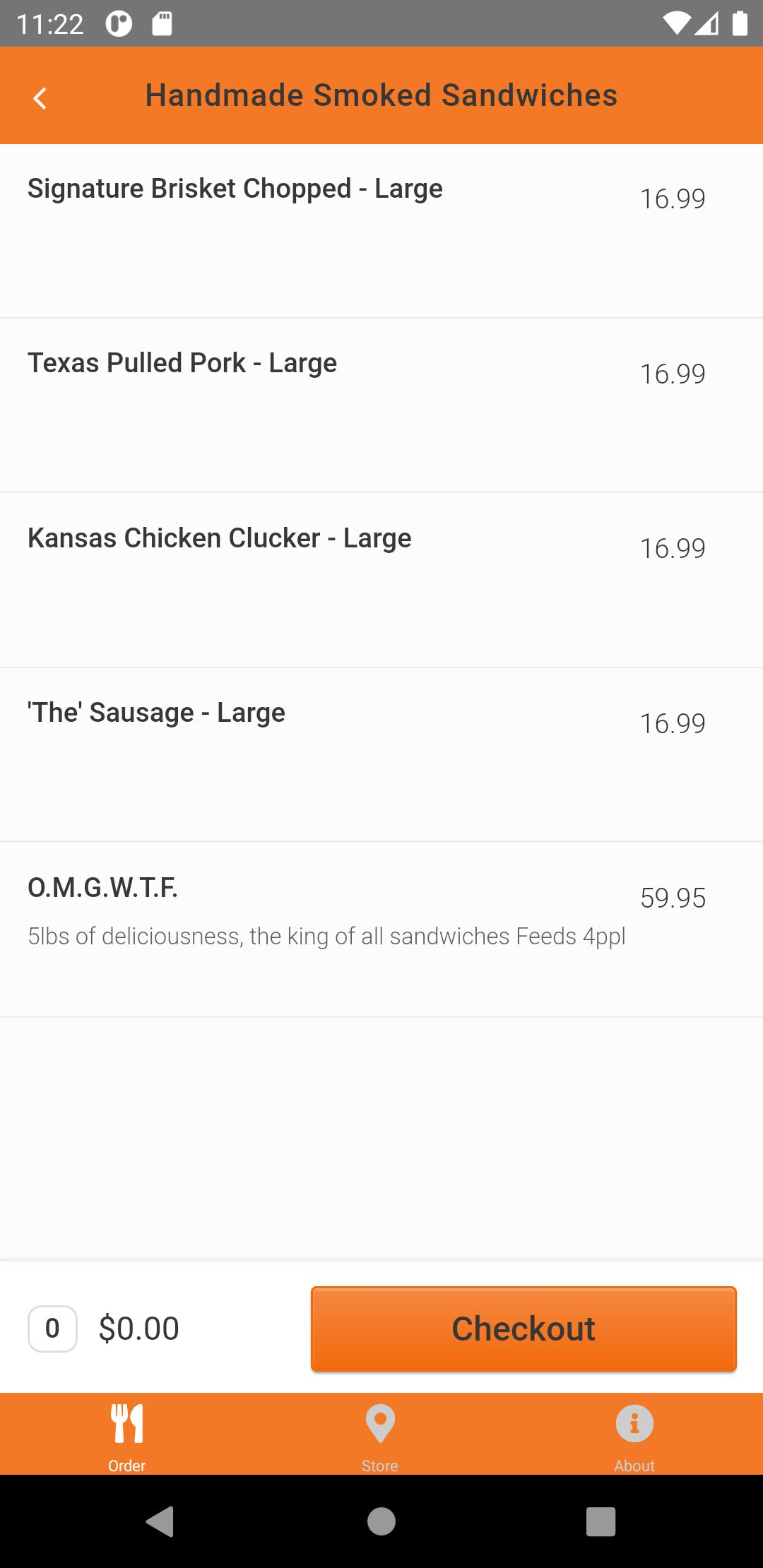Viewport: 763px width, 1568px height.
Task: Choose Kansas Chicken Clucker - Large
Action: [219, 538]
